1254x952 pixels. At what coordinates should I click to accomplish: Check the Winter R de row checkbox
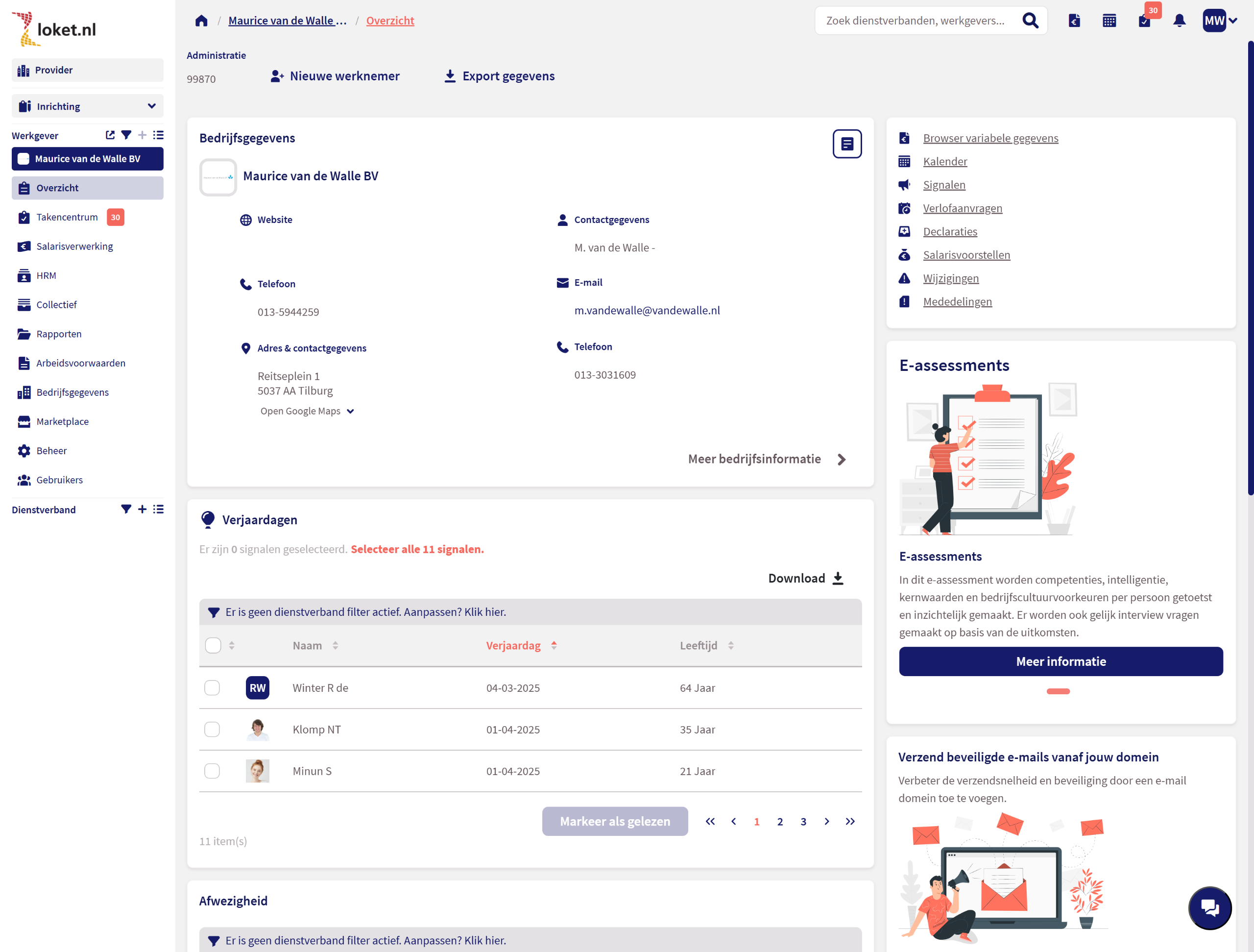[212, 688]
